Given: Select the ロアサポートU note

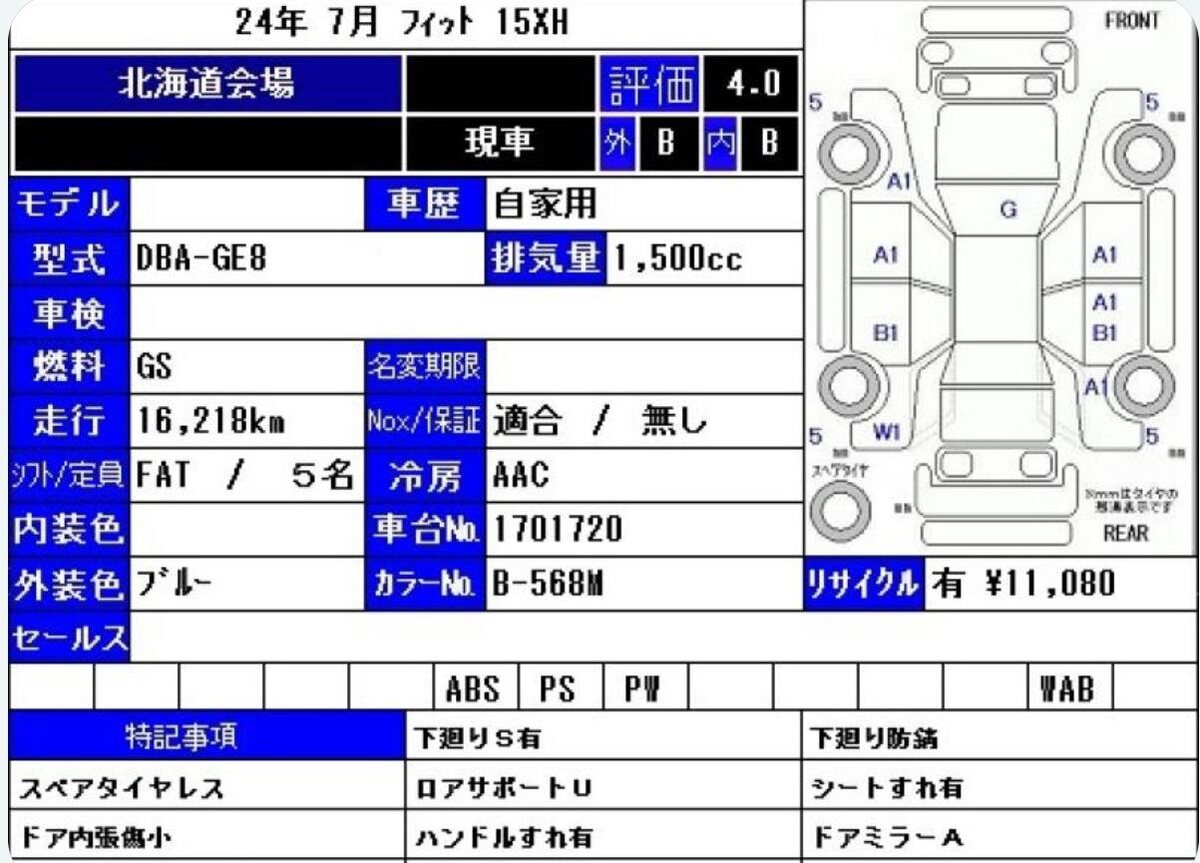Looking at the screenshot, I should 503,788.
